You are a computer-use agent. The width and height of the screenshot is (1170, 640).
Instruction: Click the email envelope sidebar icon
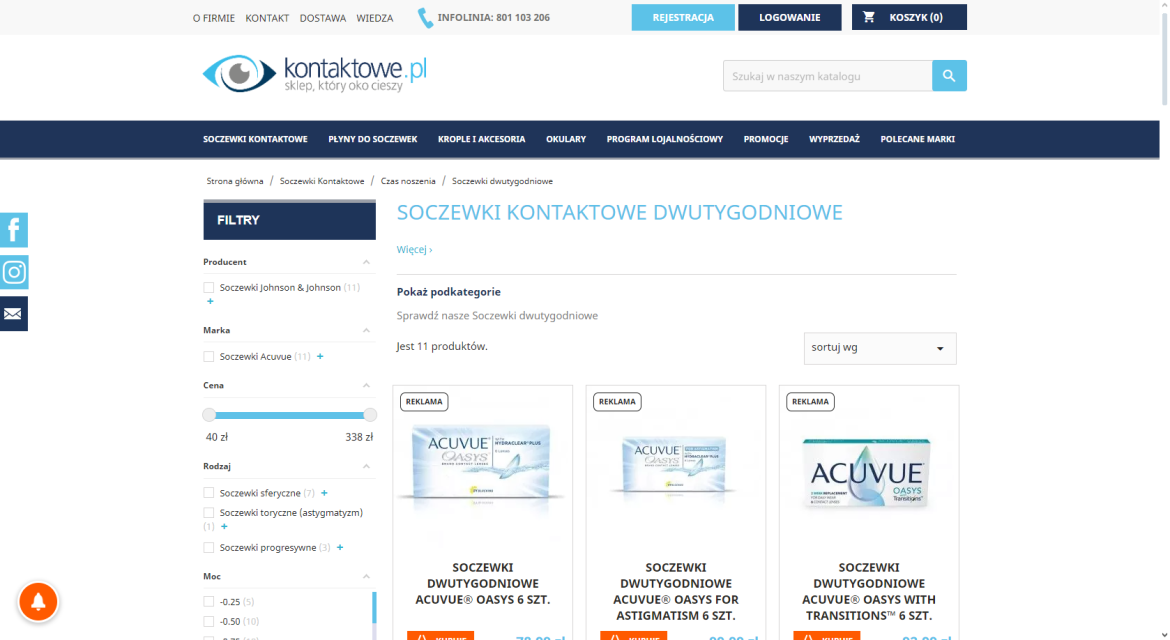click(13, 314)
